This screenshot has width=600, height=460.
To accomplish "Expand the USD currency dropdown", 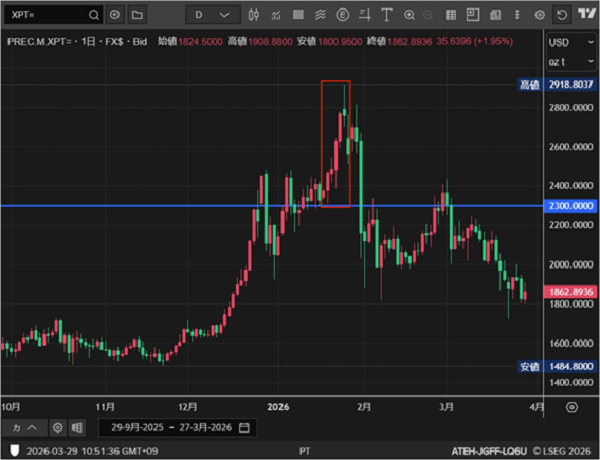I will pos(571,43).
